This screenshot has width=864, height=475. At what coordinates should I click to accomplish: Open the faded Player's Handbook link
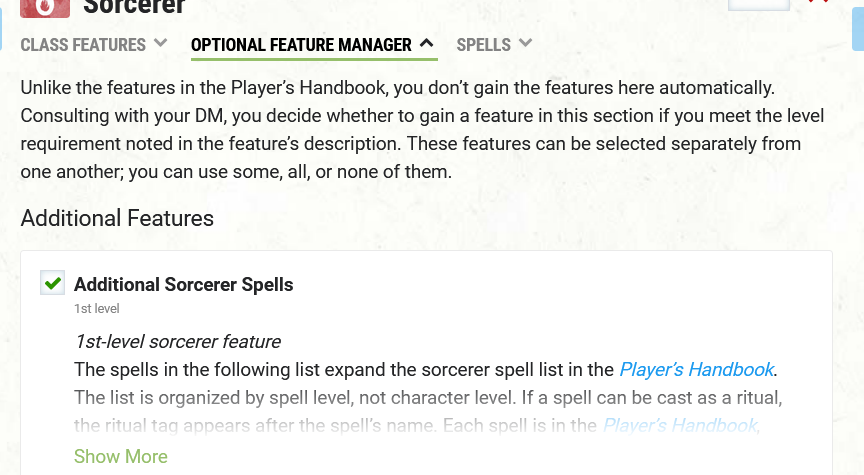(x=682, y=425)
